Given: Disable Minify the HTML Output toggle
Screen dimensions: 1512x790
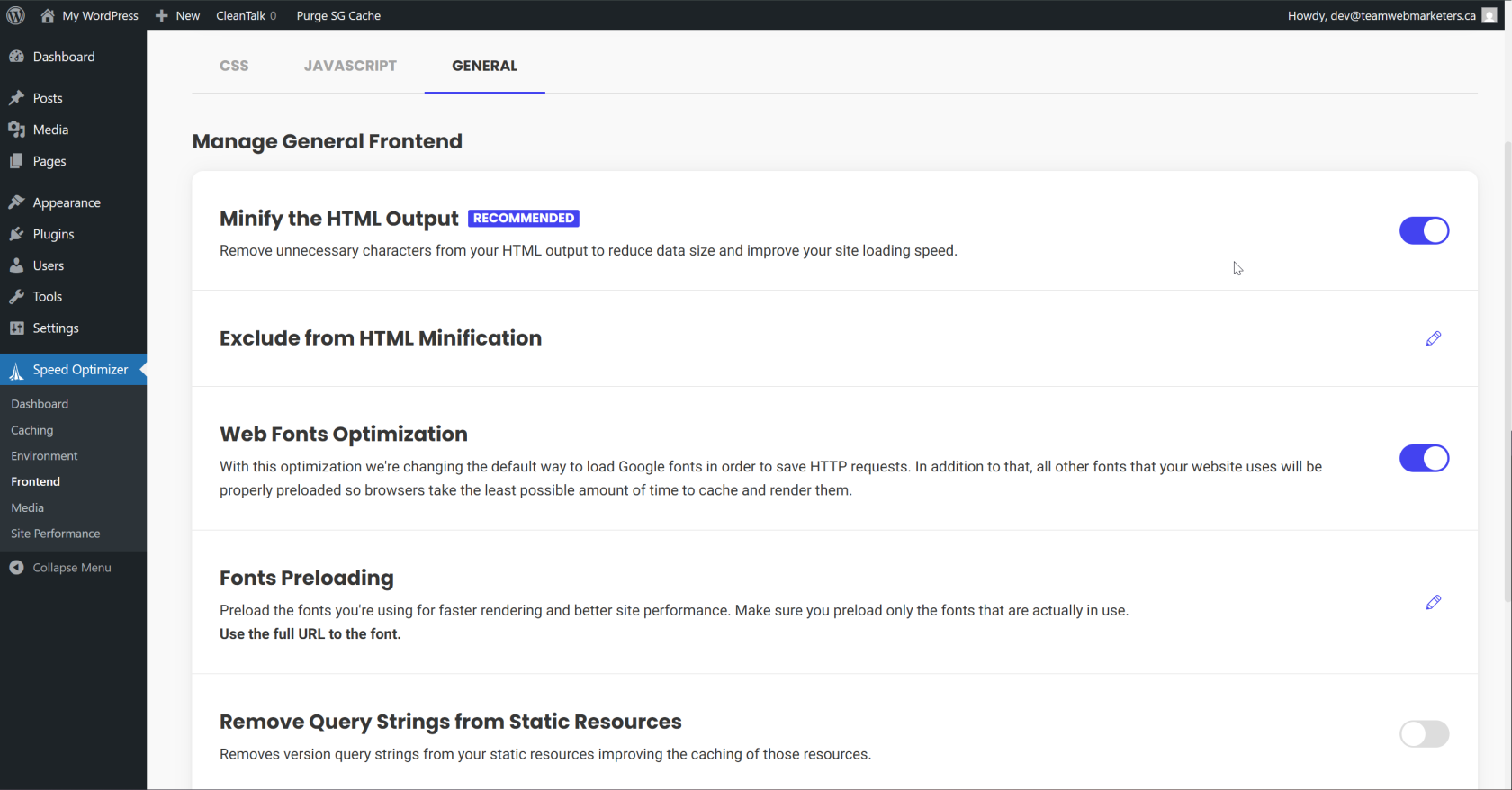Looking at the screenshot, I should coord(1424,230).
